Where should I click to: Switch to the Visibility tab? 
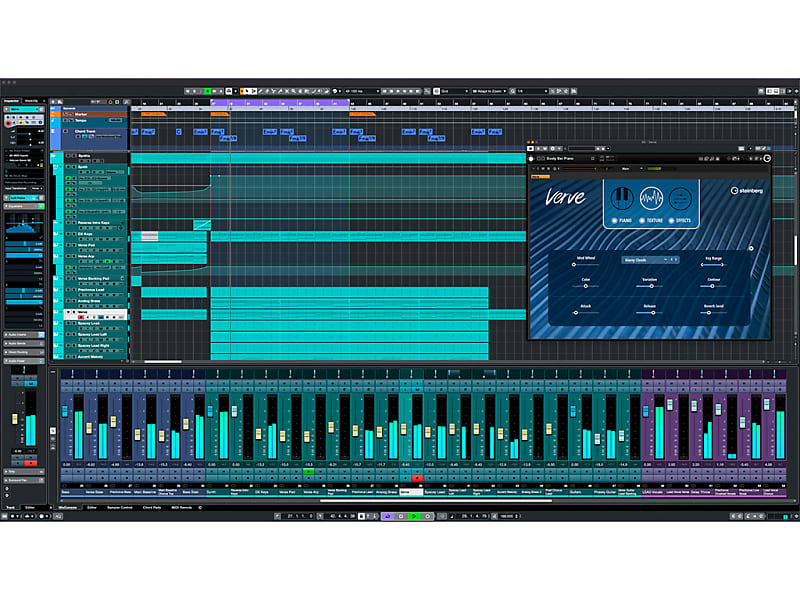(32, 101)
